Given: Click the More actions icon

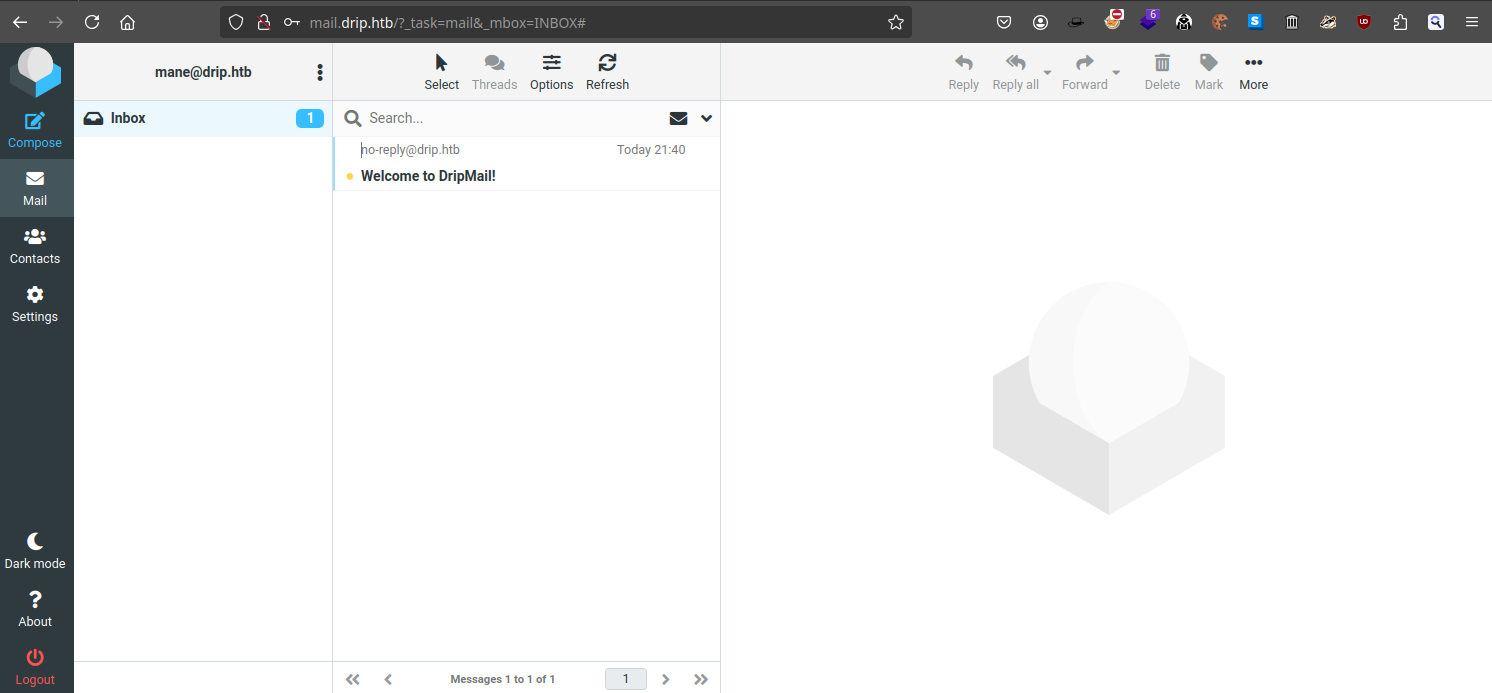Looking at the screenshot, I should tap(1253, 64).
